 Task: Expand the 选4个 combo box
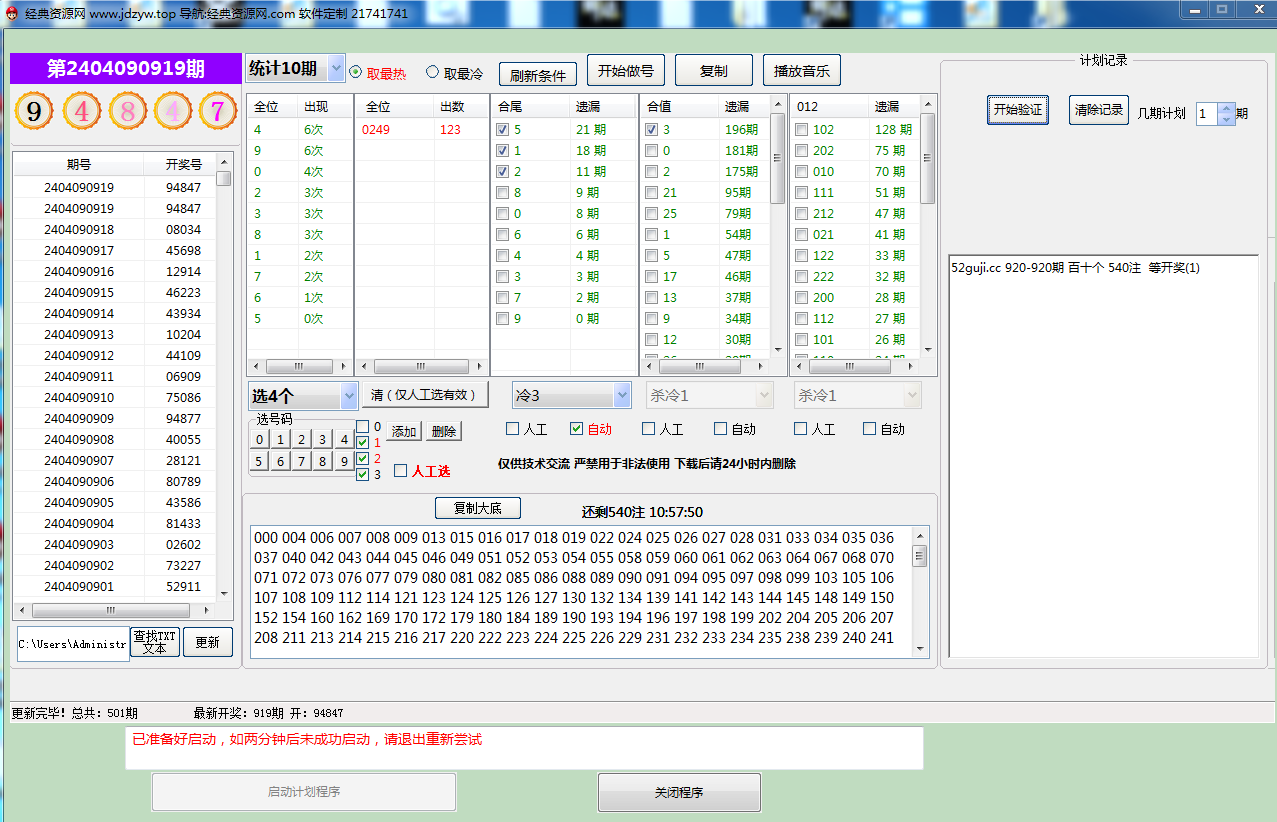pos(348,396)
